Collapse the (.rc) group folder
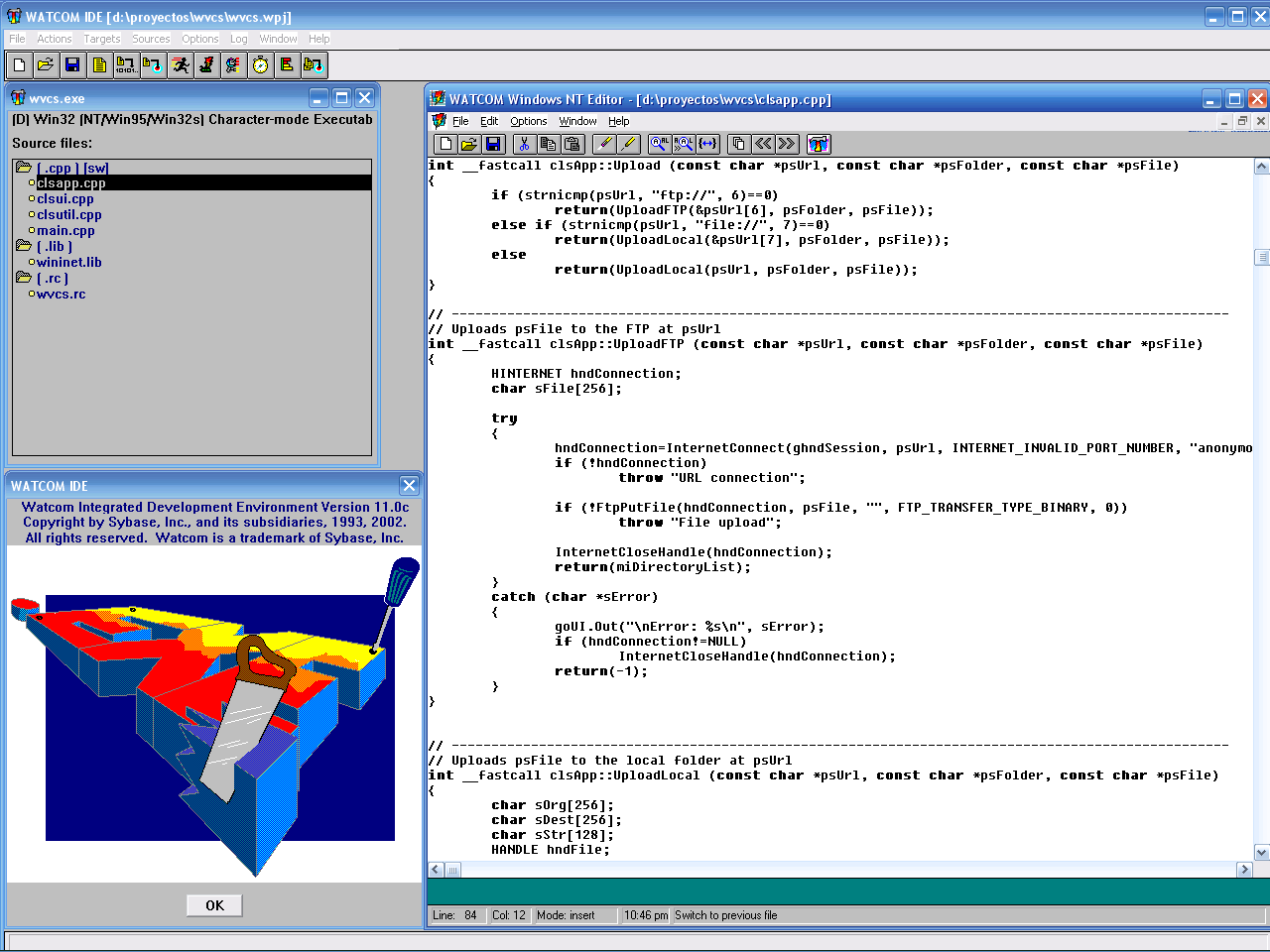 tap(24, 278)
